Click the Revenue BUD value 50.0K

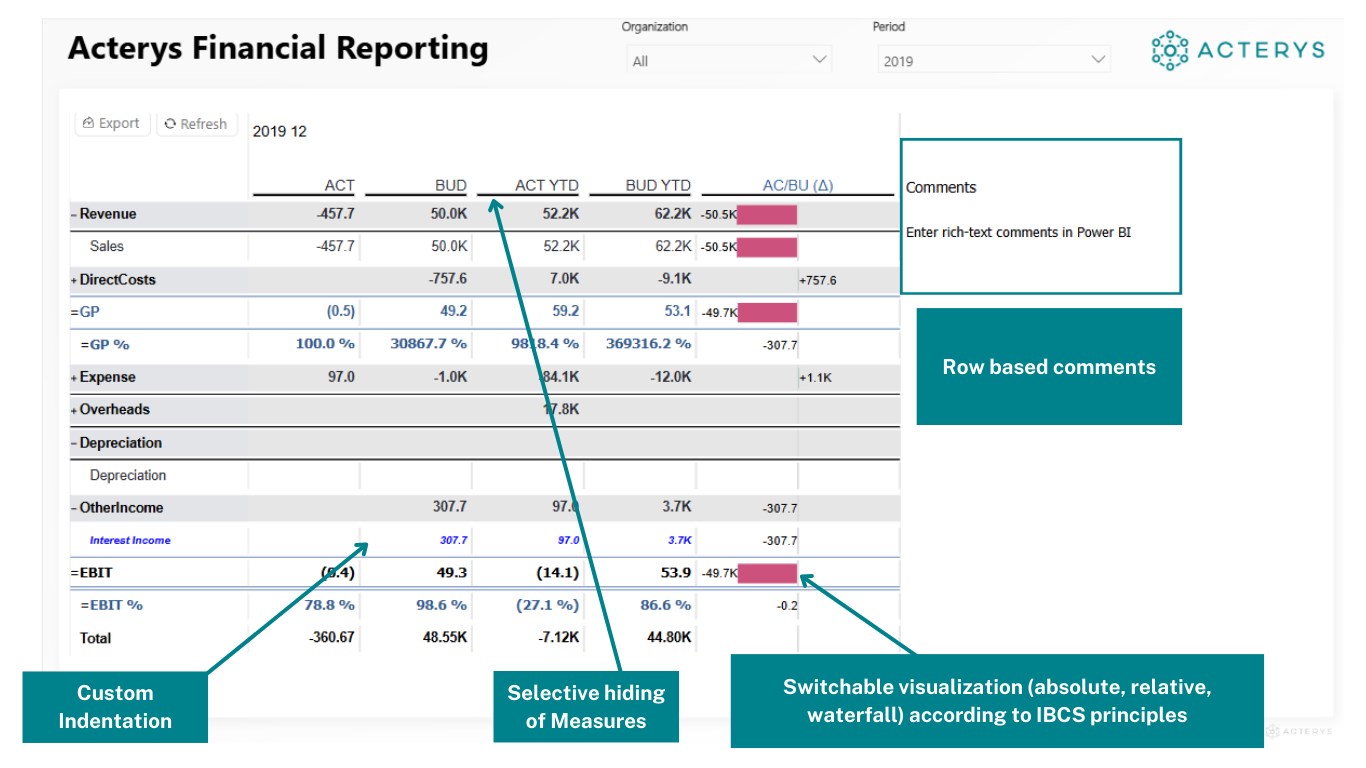point(448,214)
